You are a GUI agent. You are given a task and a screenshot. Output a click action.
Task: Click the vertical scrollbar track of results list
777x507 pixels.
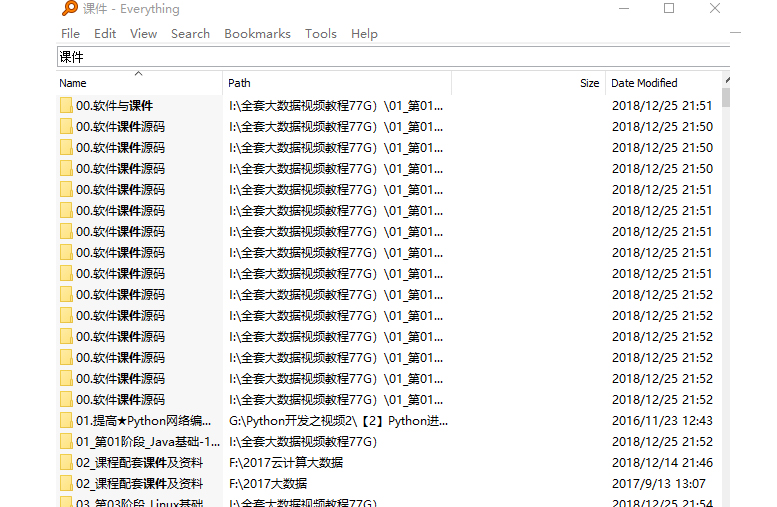coord(726,300)
